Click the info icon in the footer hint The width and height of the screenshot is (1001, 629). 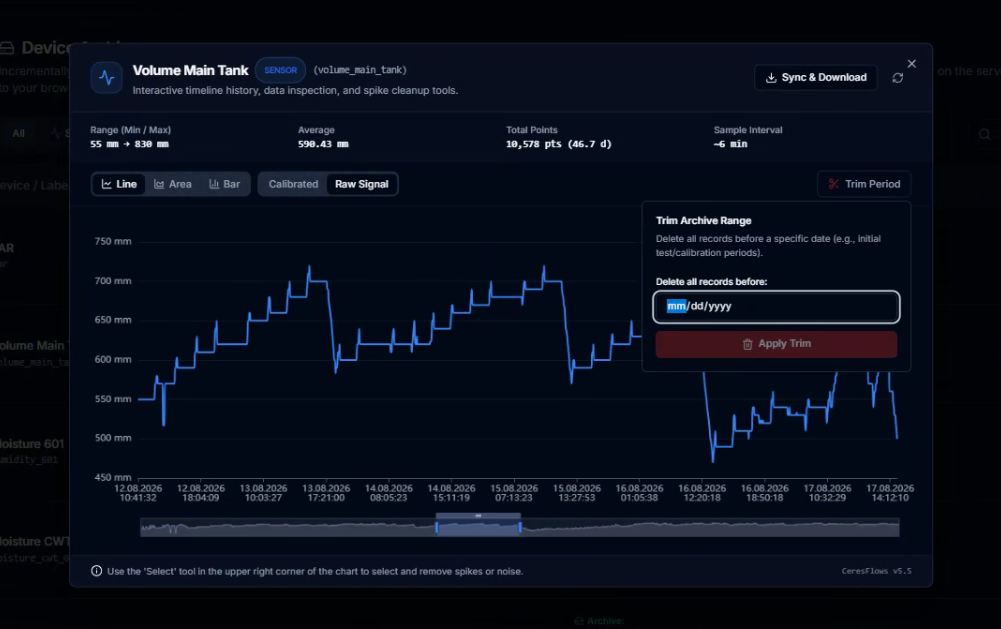[x=96, y=571]
